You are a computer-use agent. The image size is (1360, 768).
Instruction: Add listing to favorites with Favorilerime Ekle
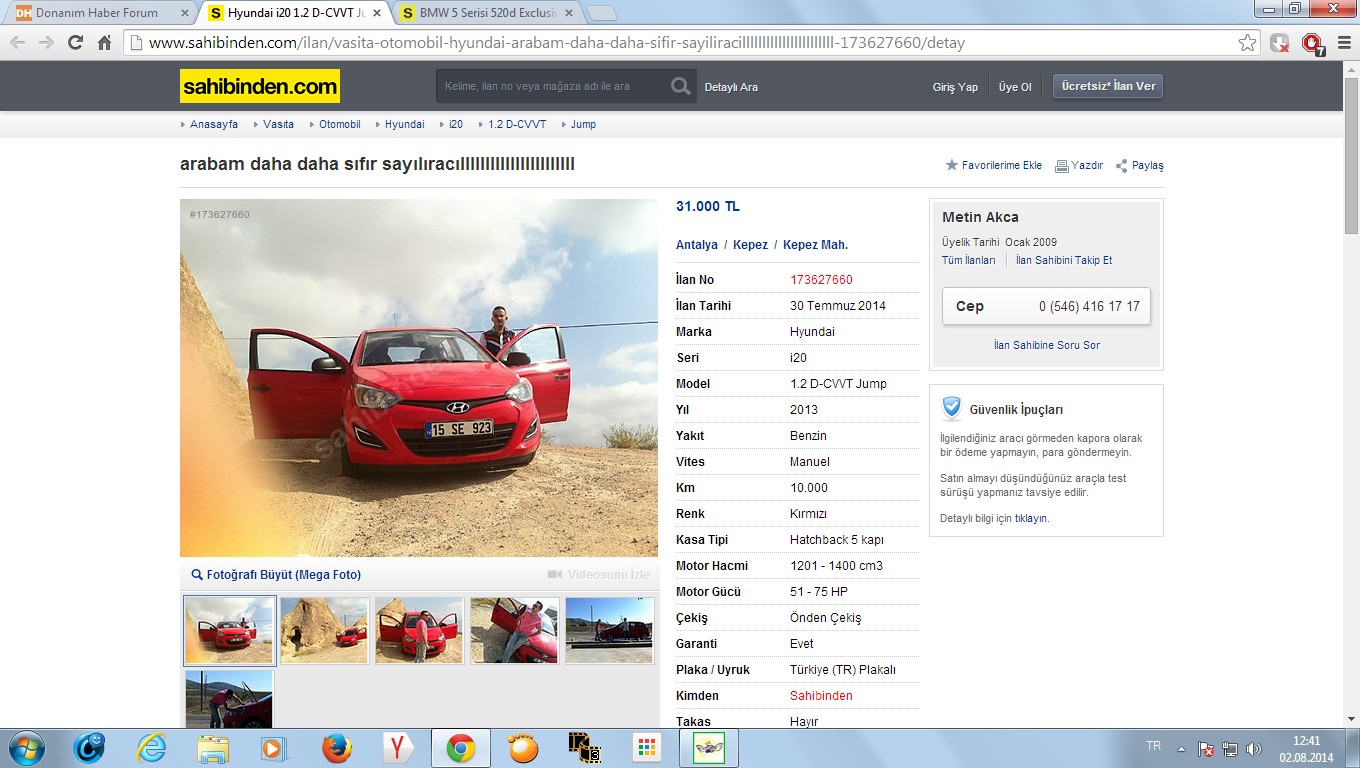click(x=994, y=165)
